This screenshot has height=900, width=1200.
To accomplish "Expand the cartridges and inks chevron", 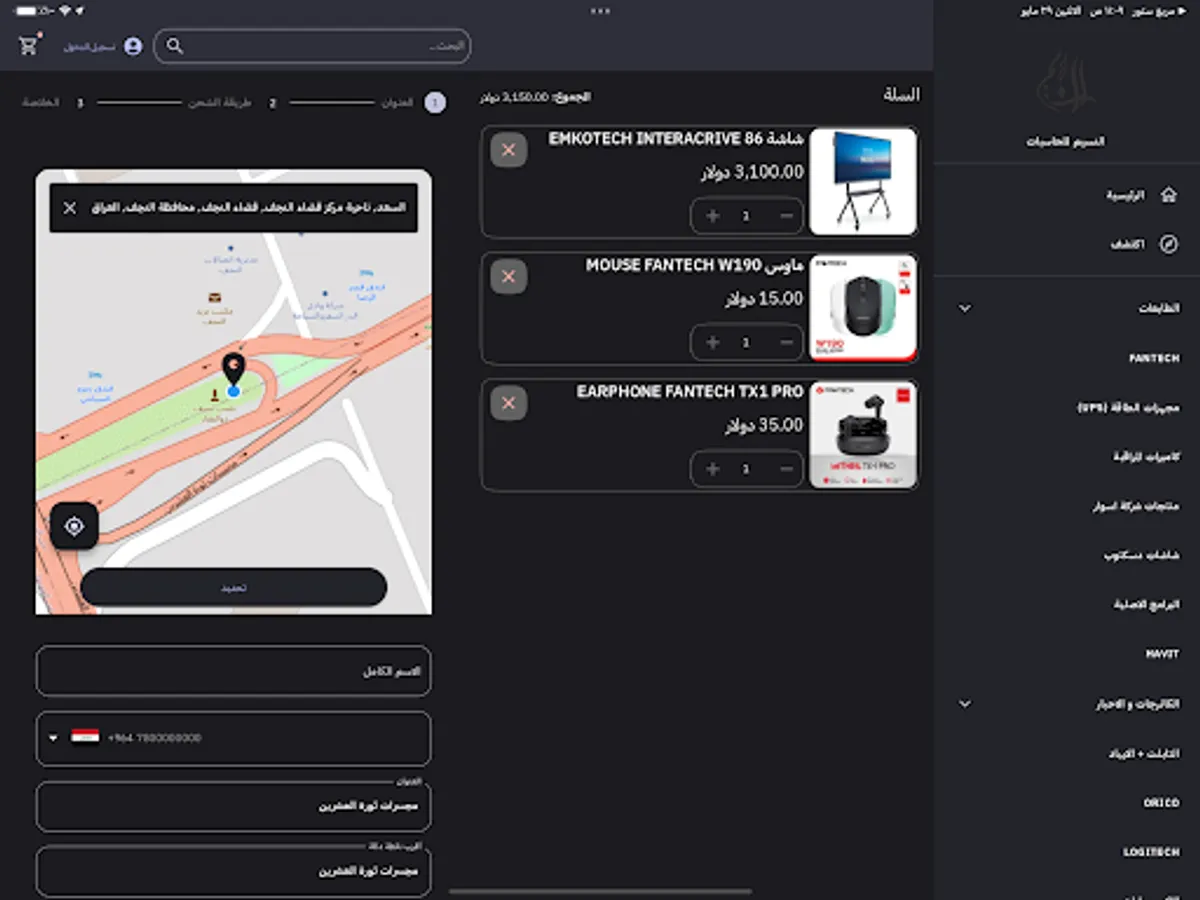I will pyautogui.click(x=965, y=704).
